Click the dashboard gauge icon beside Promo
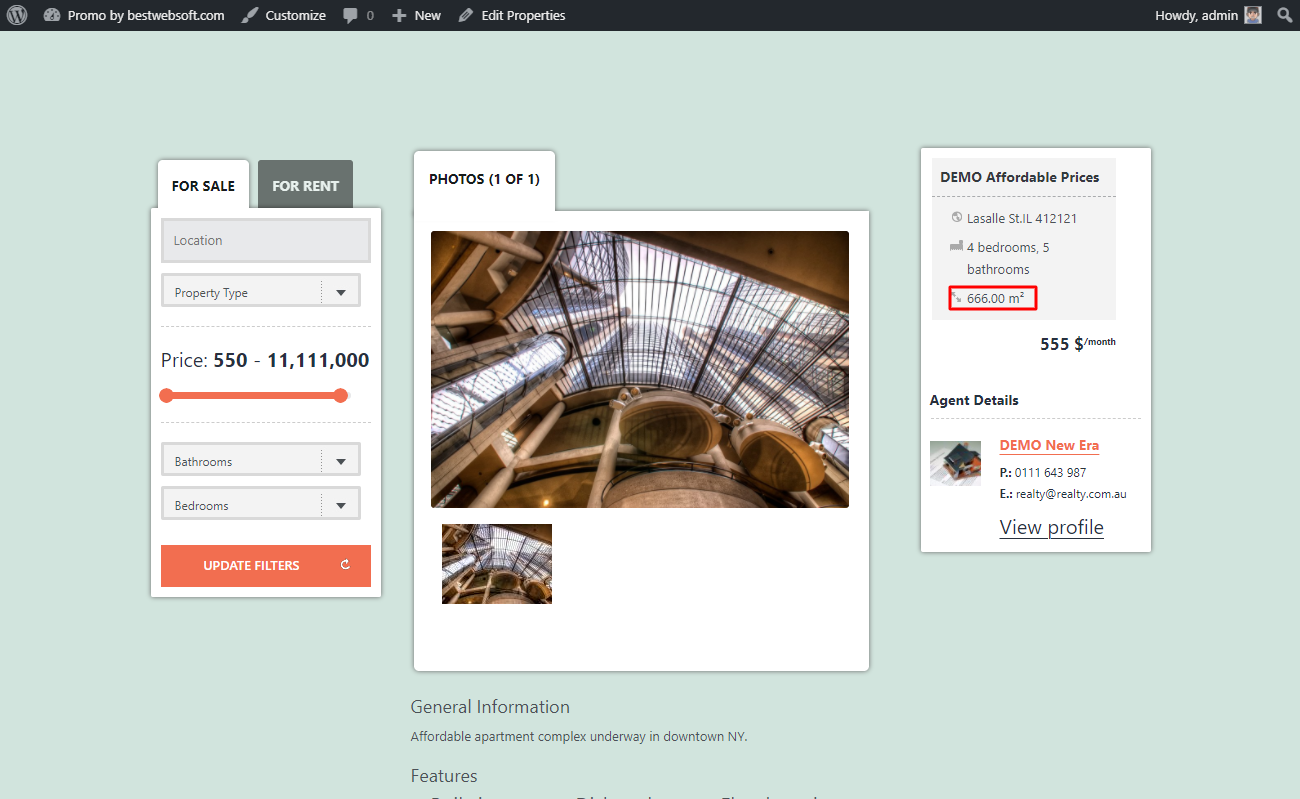Screen dimensions: 1300x799 [52, 15]
